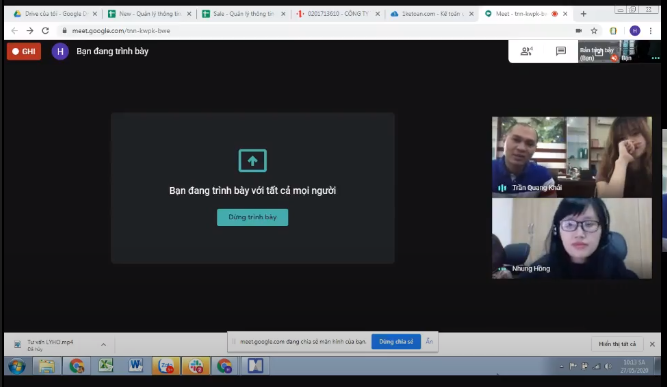Open the participants panel icon
This screenshot has height=387, width=667.
point(527,51)
